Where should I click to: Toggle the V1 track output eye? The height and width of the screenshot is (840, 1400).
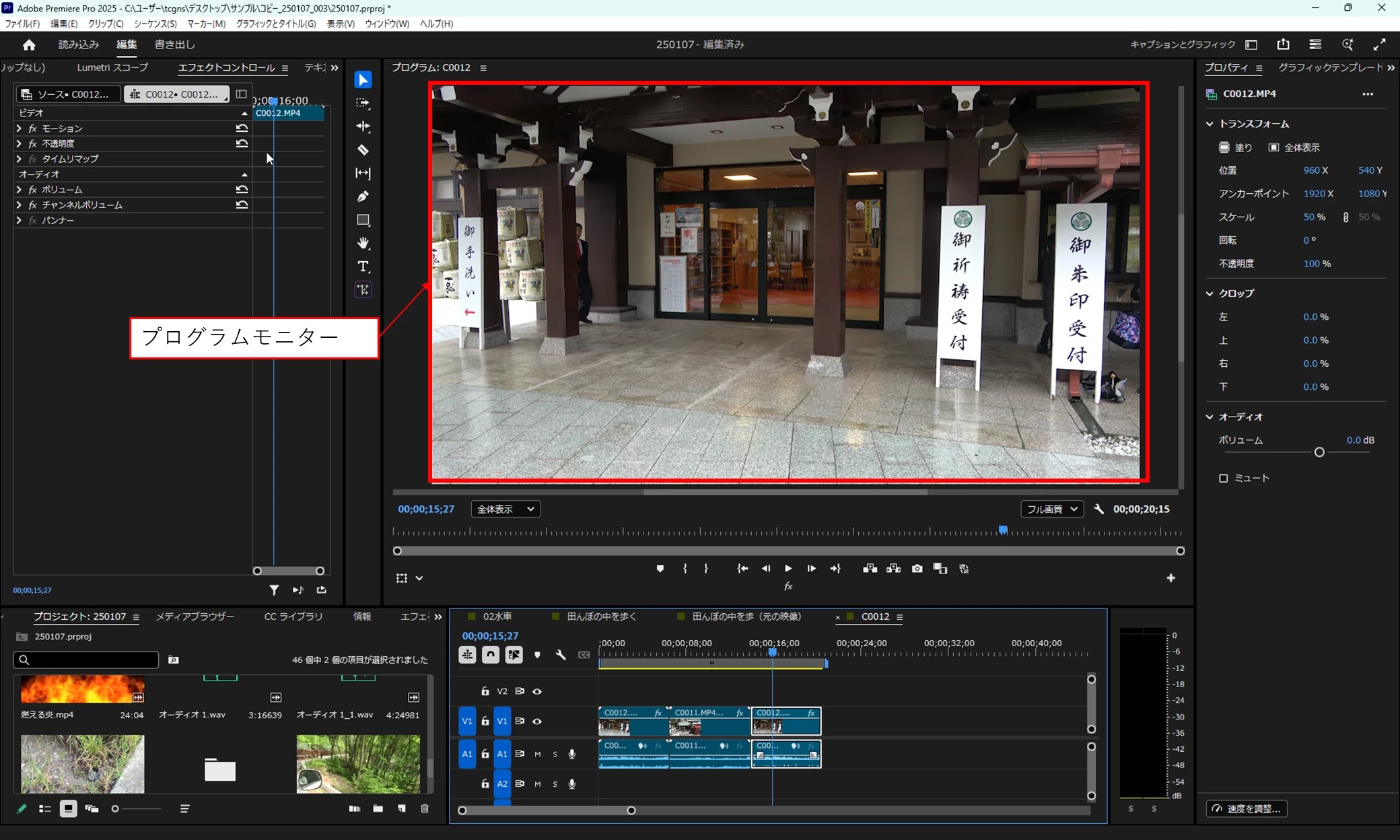tap(537, 721)
